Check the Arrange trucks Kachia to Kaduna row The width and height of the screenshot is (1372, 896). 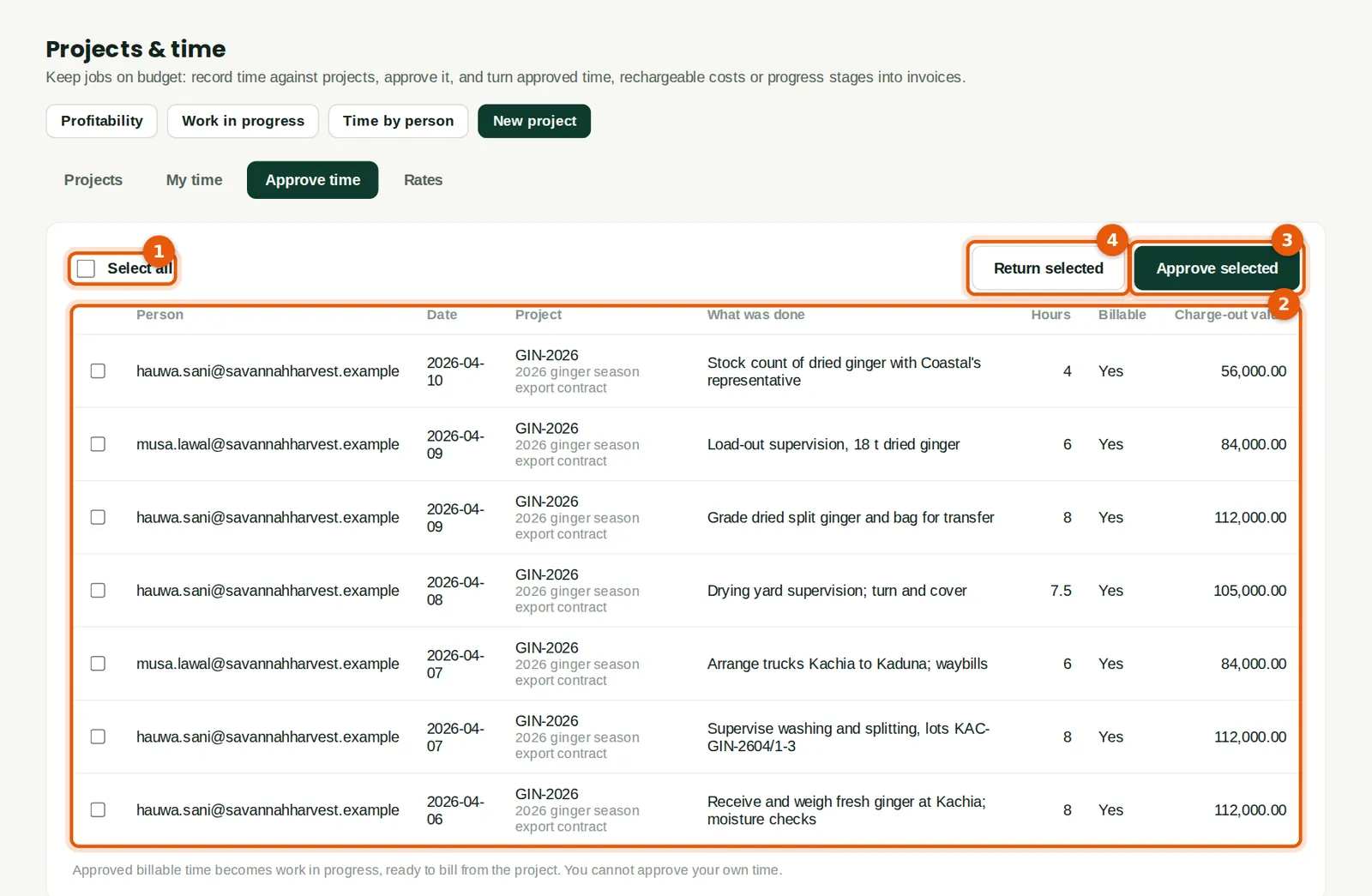coord(98,664)
